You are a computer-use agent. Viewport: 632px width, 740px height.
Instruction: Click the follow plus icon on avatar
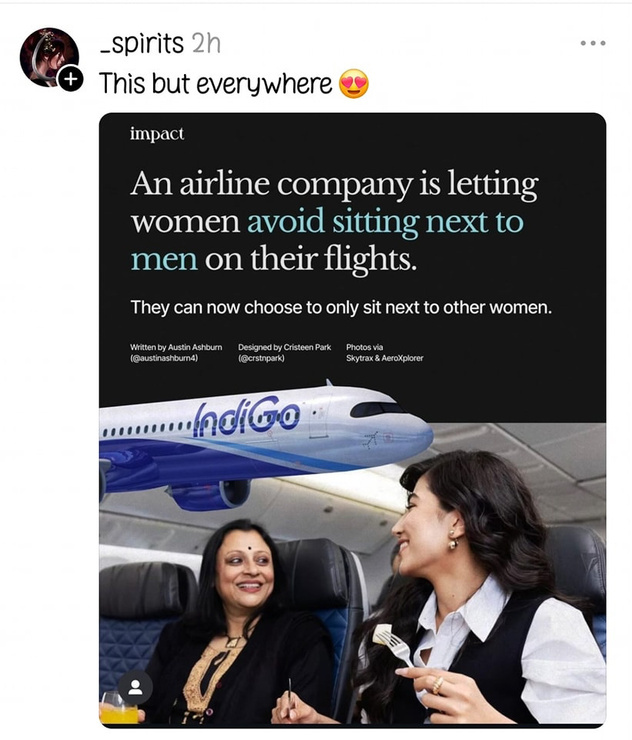click(70, 80)
